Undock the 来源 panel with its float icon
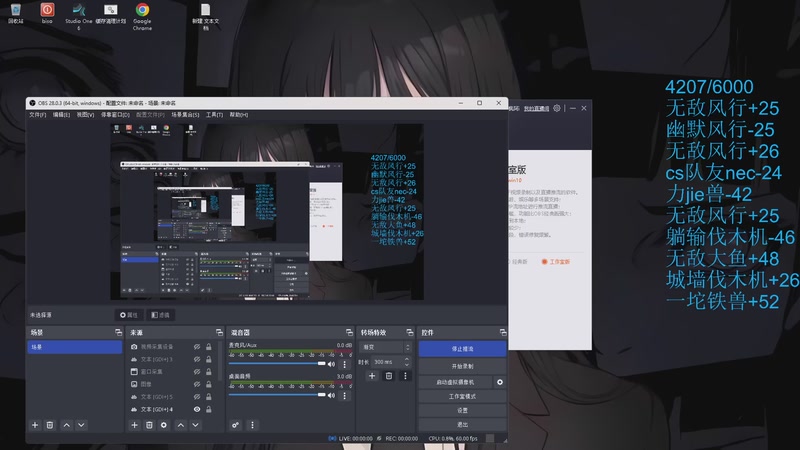Image resolution: width=800 pixels, height=450 pixels. pyautogui.click(x=219, y=333)
